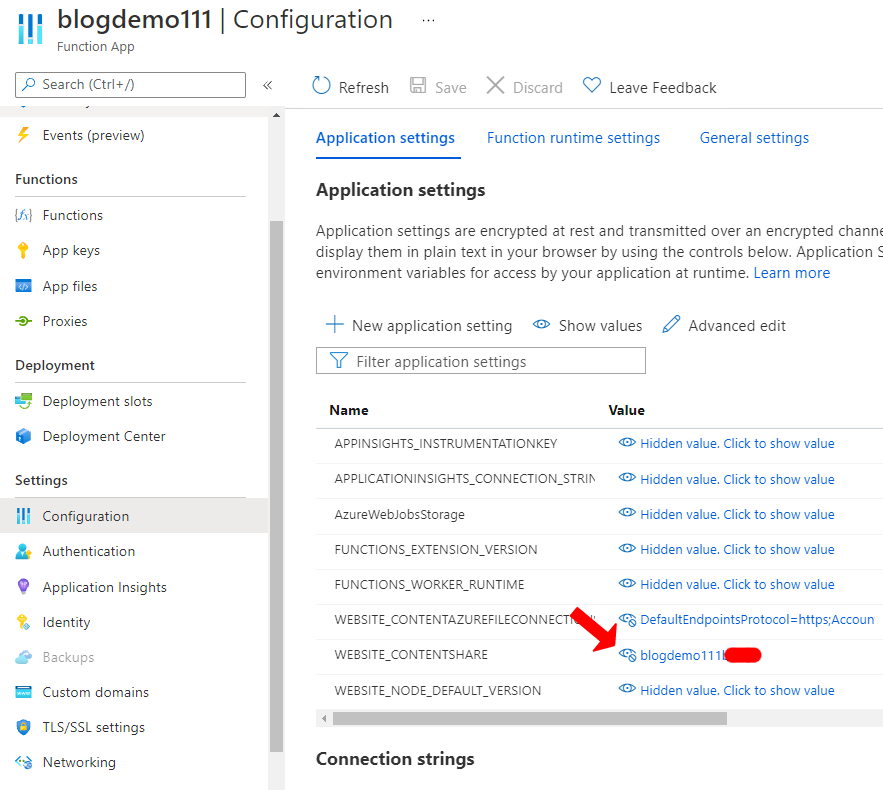This screenshot has width=883, height=790.
Task: Click the table horizontal scroll left arrow
Action: [324, 718]
